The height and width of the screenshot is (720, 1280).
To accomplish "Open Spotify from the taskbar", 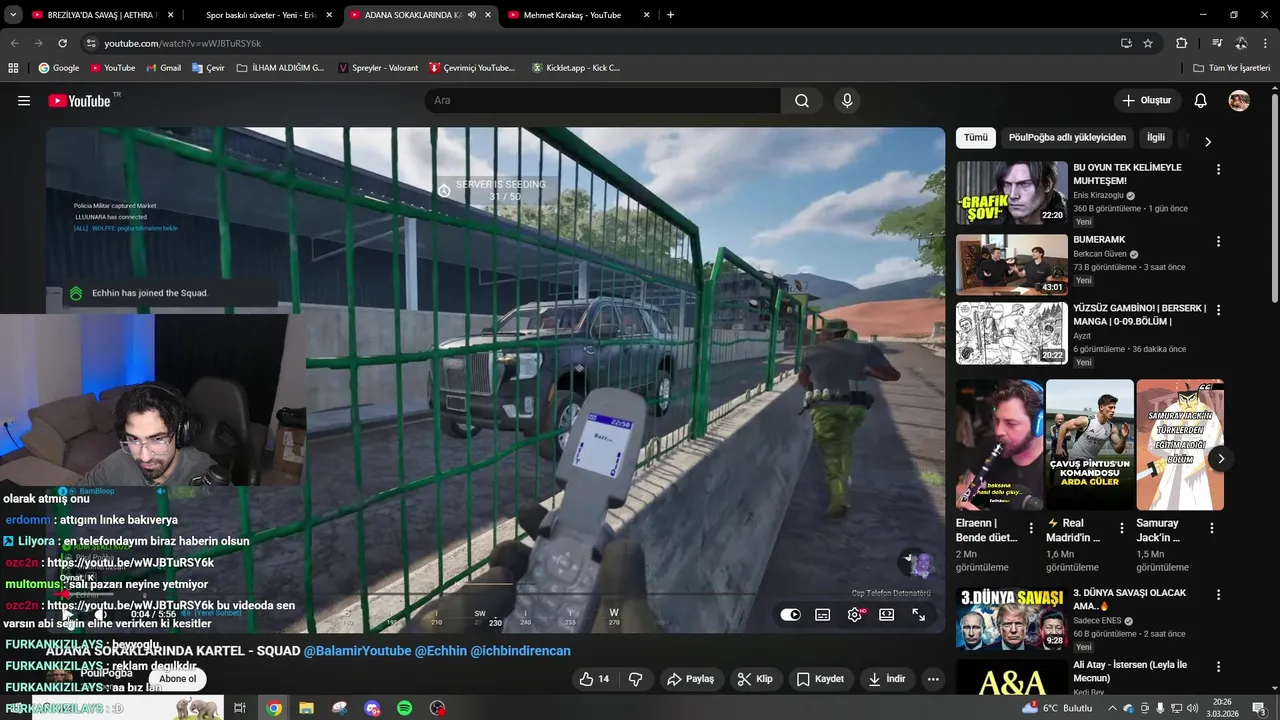I will pyautogui.click(x=405, y=708).
